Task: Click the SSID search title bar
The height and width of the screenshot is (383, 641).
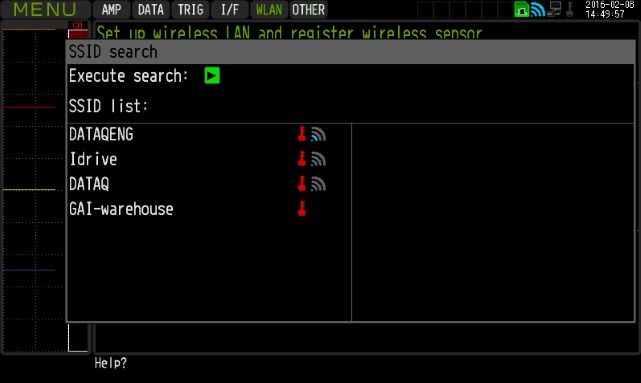Action: 350,52
